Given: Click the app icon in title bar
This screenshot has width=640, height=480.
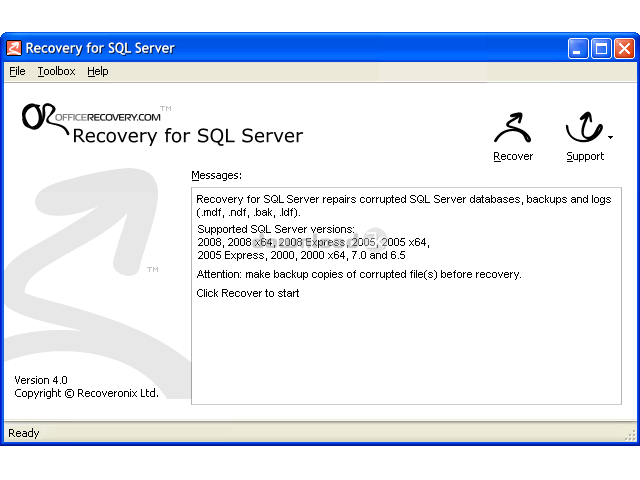Looking at the screenshot, I should coord(14,48).
